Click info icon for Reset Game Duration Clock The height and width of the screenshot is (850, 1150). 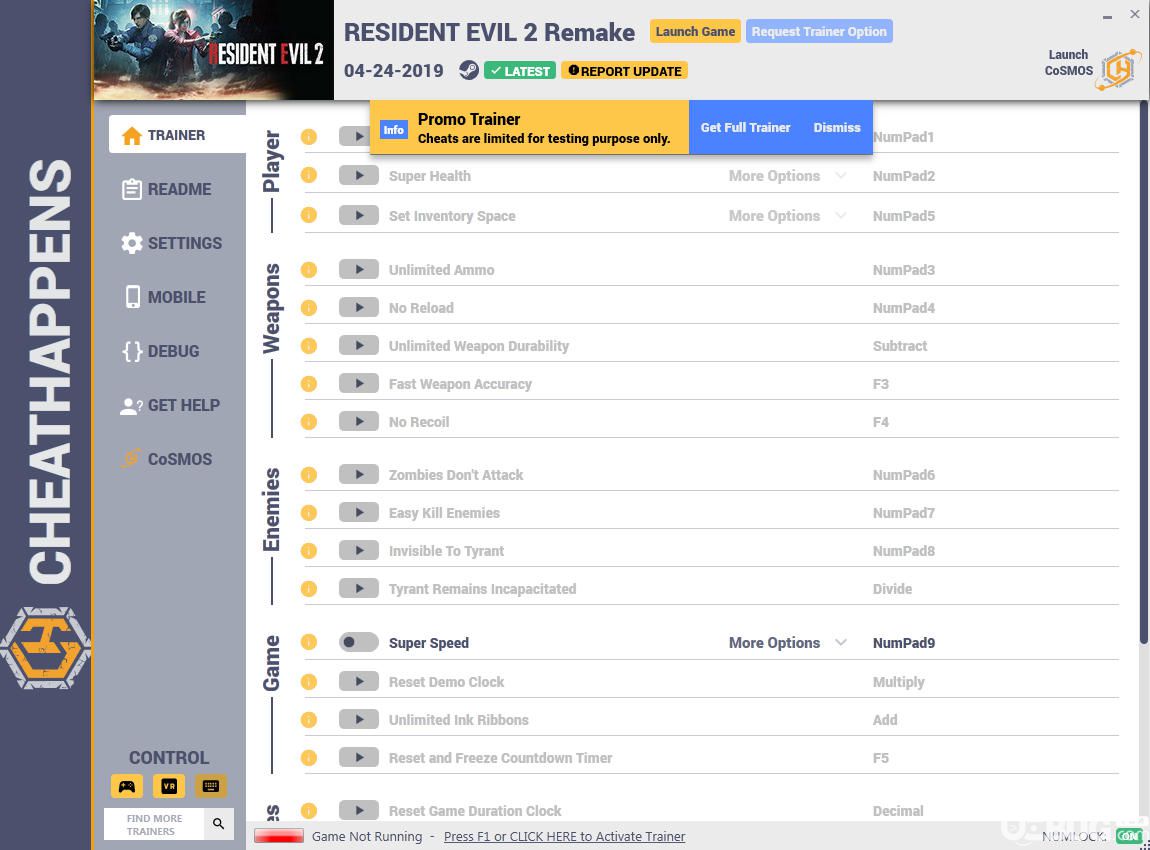click(x=309, y=810)
